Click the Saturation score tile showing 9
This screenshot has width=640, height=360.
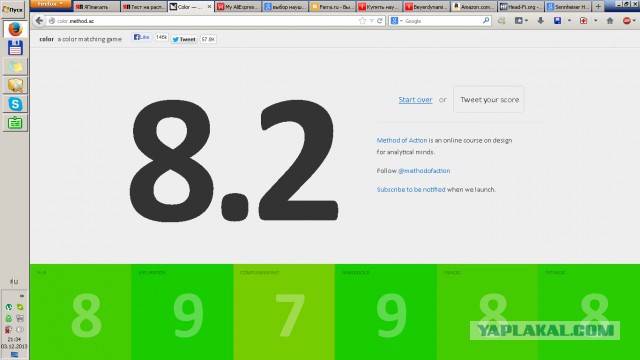tap(182, 312)
